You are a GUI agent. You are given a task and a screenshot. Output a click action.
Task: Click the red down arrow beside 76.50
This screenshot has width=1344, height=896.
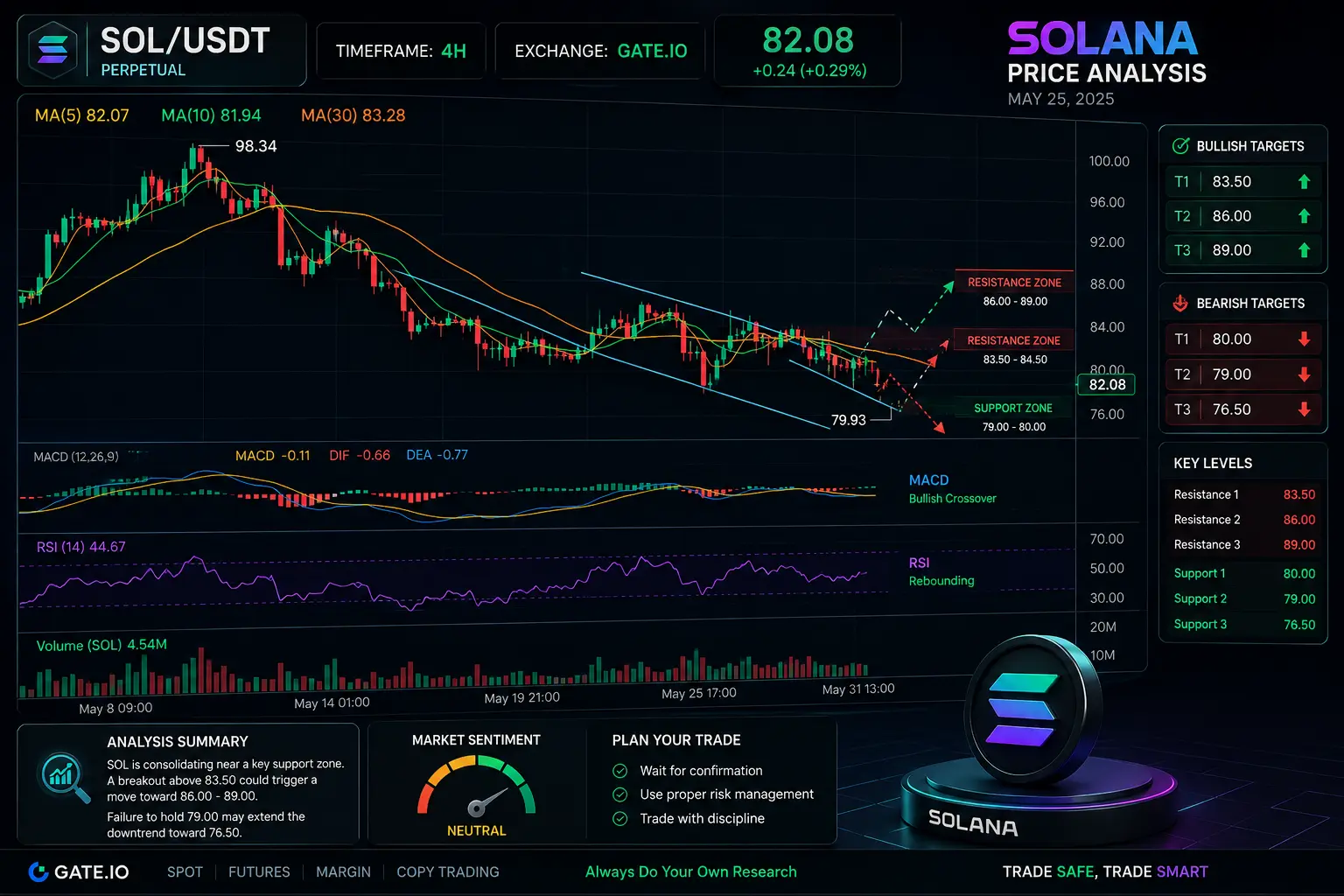pyautogui.click(x=1304, y=409)
